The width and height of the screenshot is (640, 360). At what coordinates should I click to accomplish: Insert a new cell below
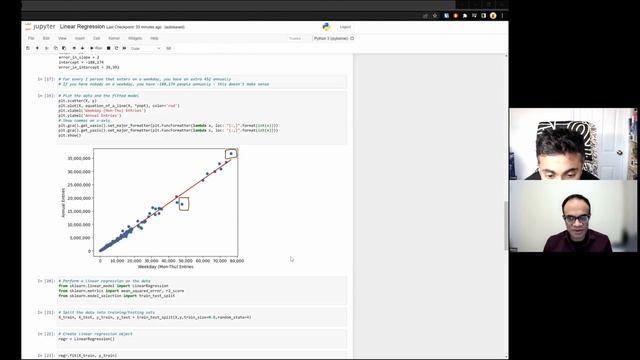coord(37,48)
